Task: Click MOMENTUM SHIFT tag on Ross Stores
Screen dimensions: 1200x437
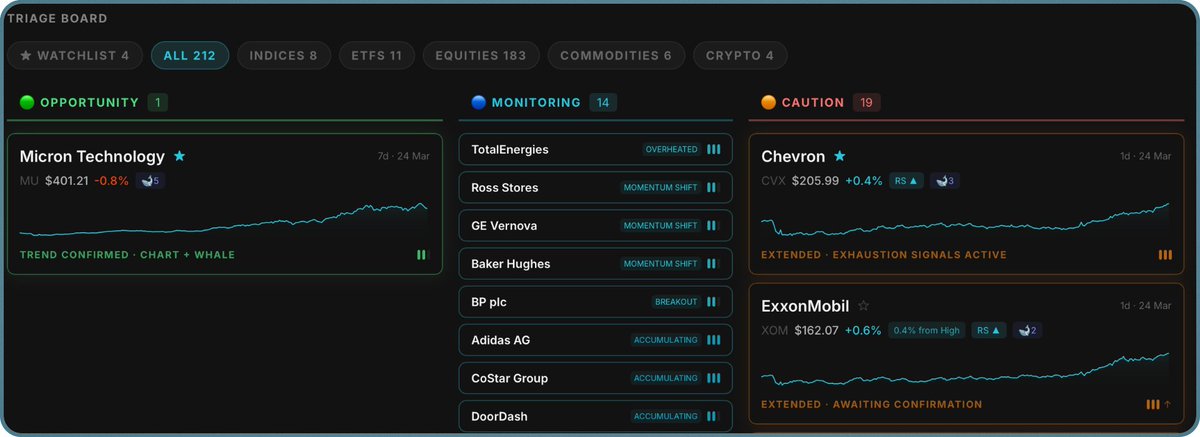Action: pyautogui.click(x=660, y=187)
